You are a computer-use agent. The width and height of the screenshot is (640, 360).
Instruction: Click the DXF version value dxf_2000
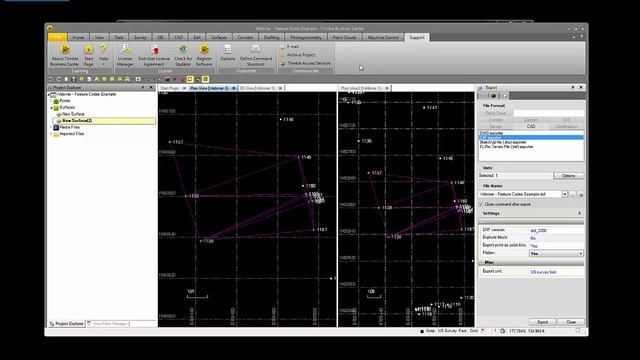coord(538,231)
